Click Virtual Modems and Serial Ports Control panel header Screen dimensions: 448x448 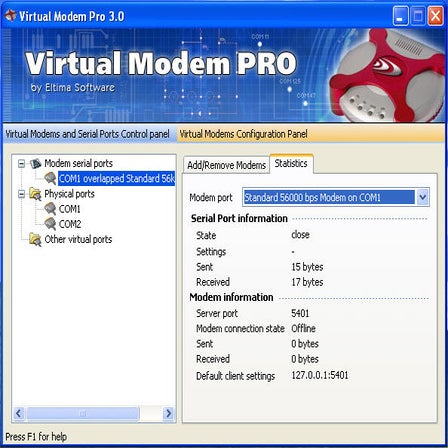point(87,134)
